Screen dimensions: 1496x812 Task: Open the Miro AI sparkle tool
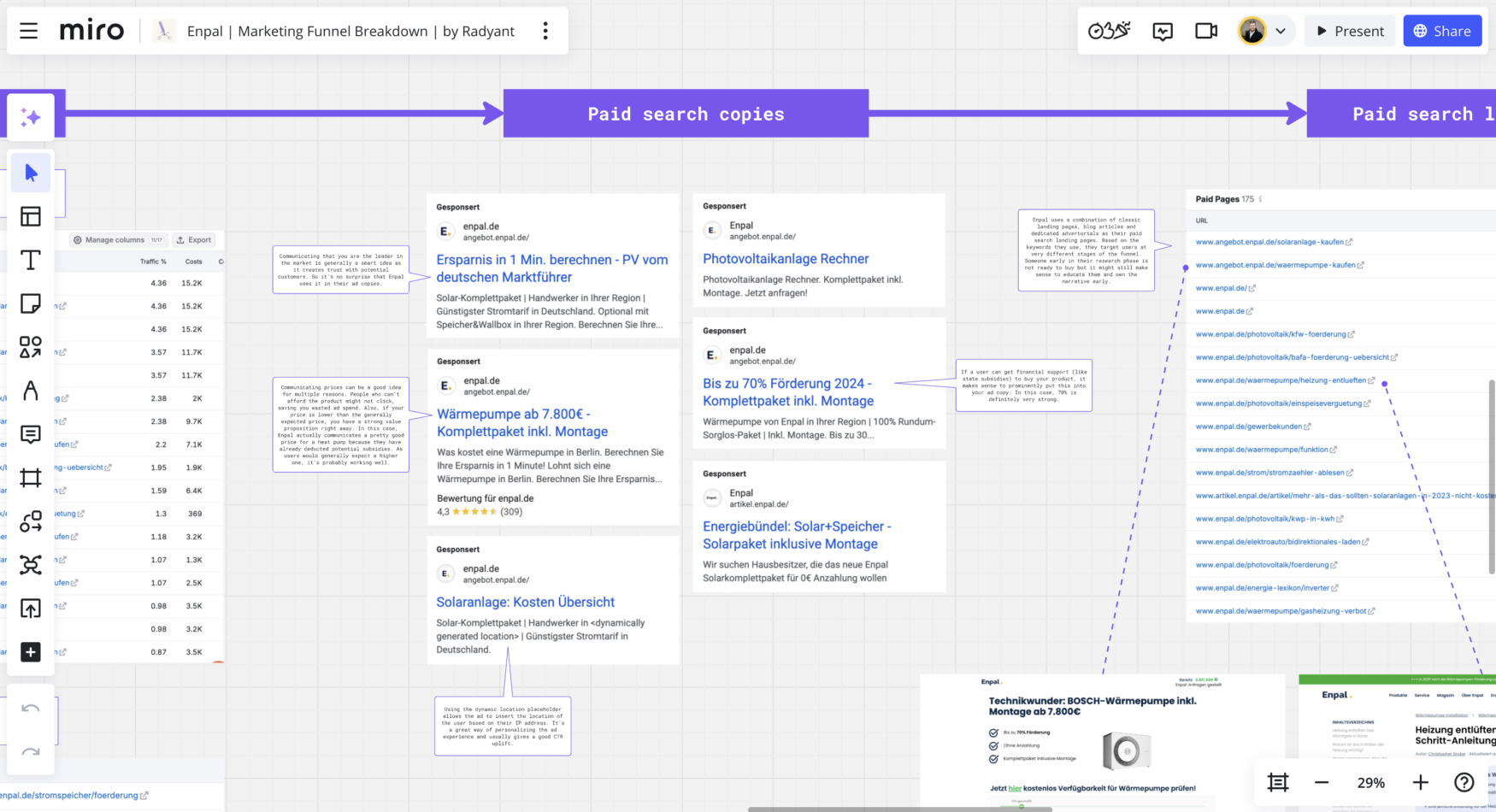click(x=31, y=116)
